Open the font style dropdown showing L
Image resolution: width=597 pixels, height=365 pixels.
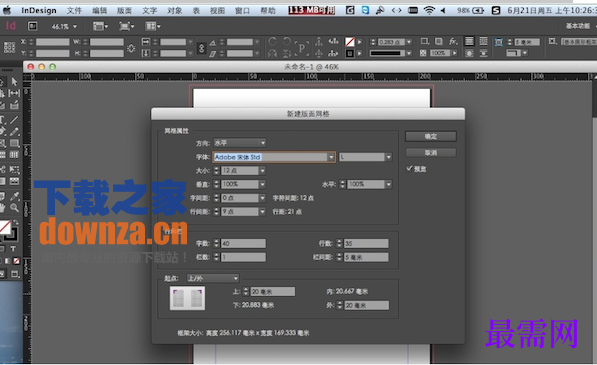point(365,157)
